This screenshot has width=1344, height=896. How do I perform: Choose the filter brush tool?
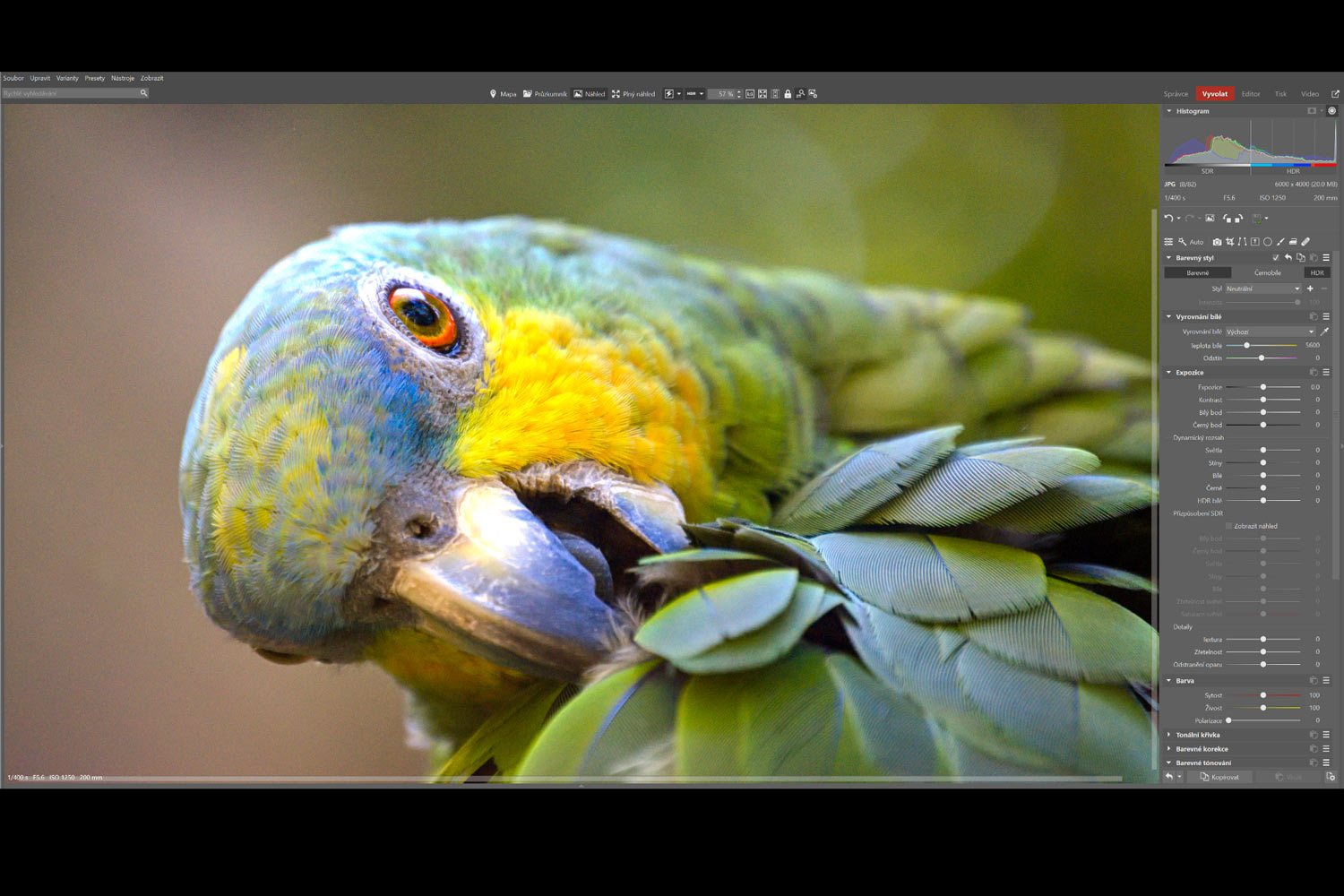coord(1280,242)
